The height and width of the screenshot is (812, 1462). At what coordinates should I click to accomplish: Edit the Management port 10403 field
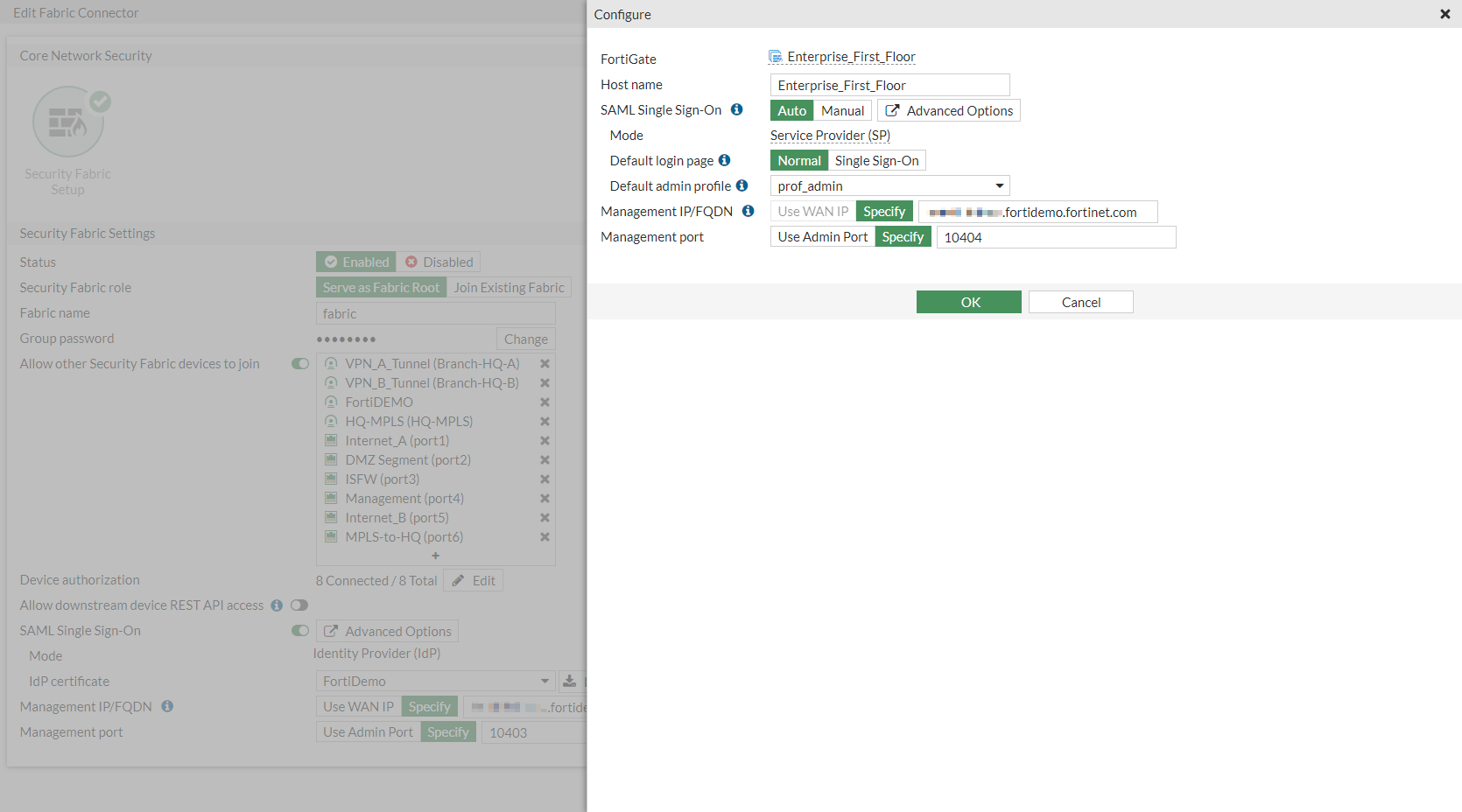(x=534, y=732)
